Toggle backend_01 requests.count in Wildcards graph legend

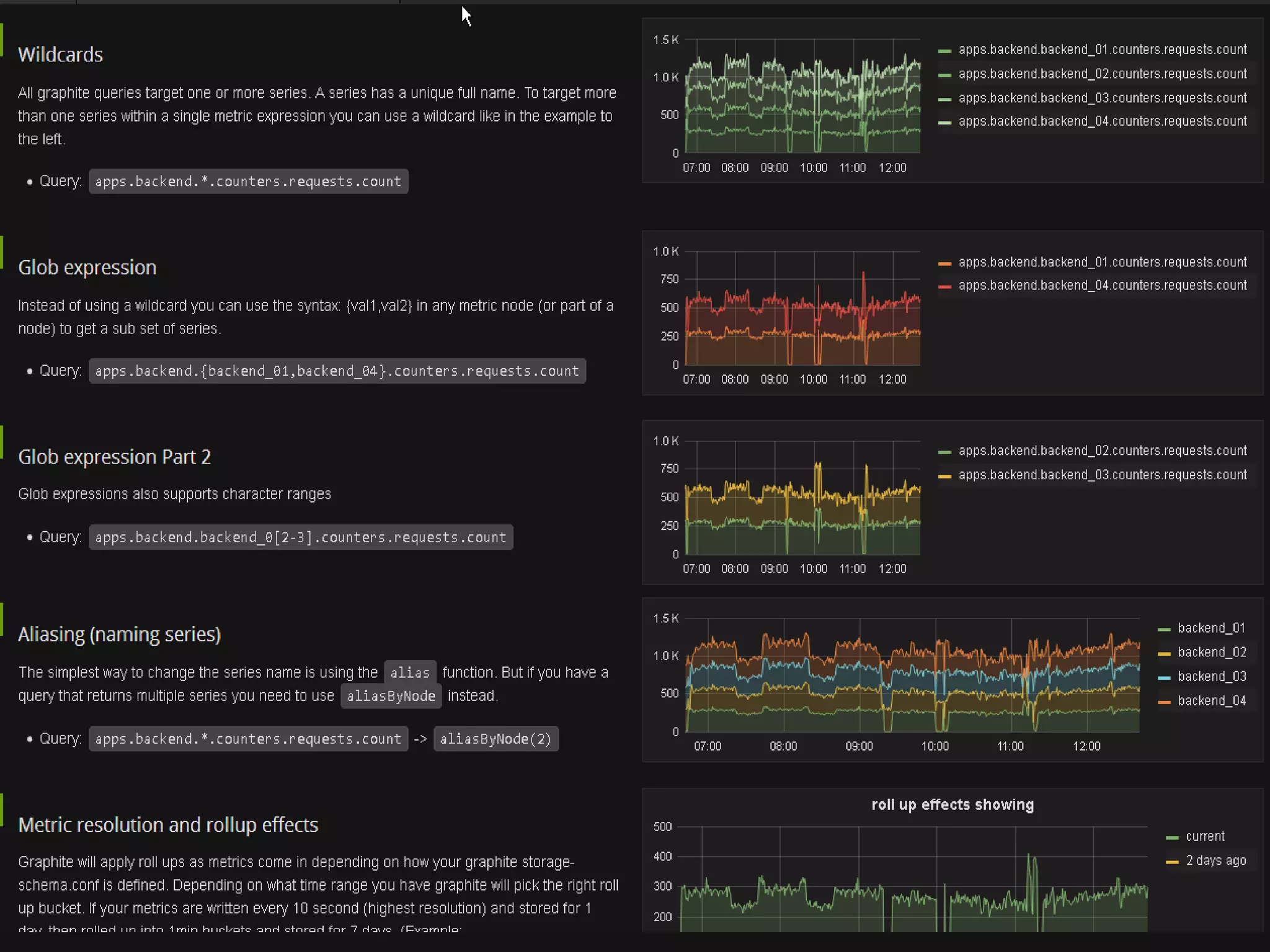point(1102,50)
